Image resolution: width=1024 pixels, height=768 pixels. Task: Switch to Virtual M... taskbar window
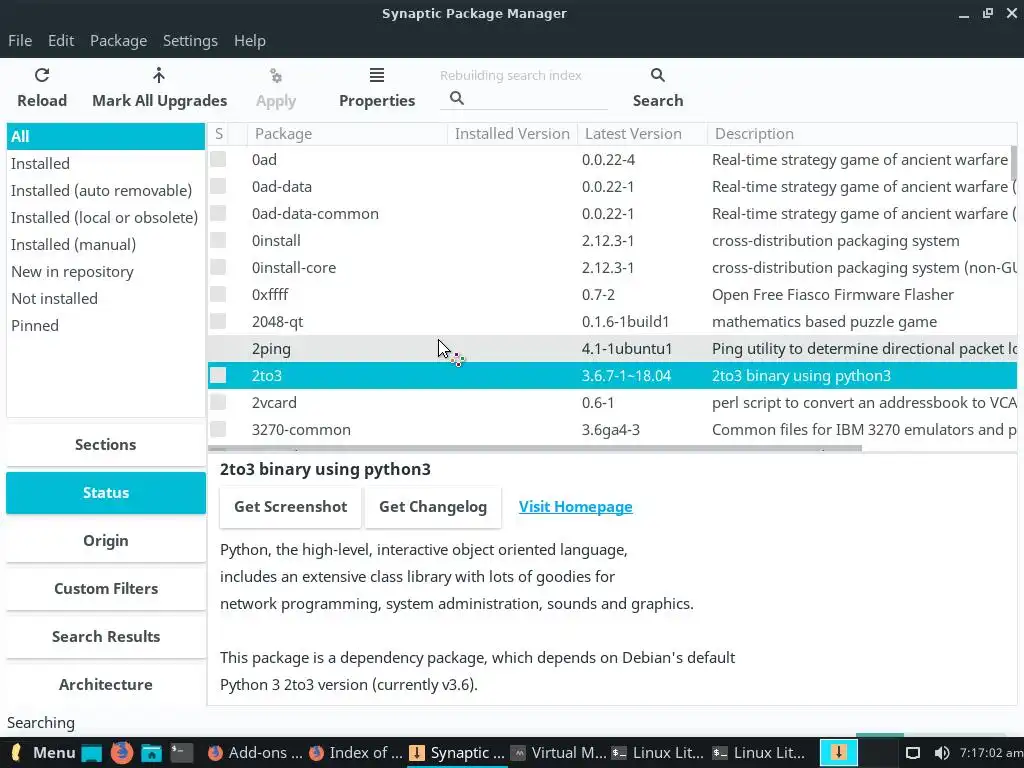558,753
